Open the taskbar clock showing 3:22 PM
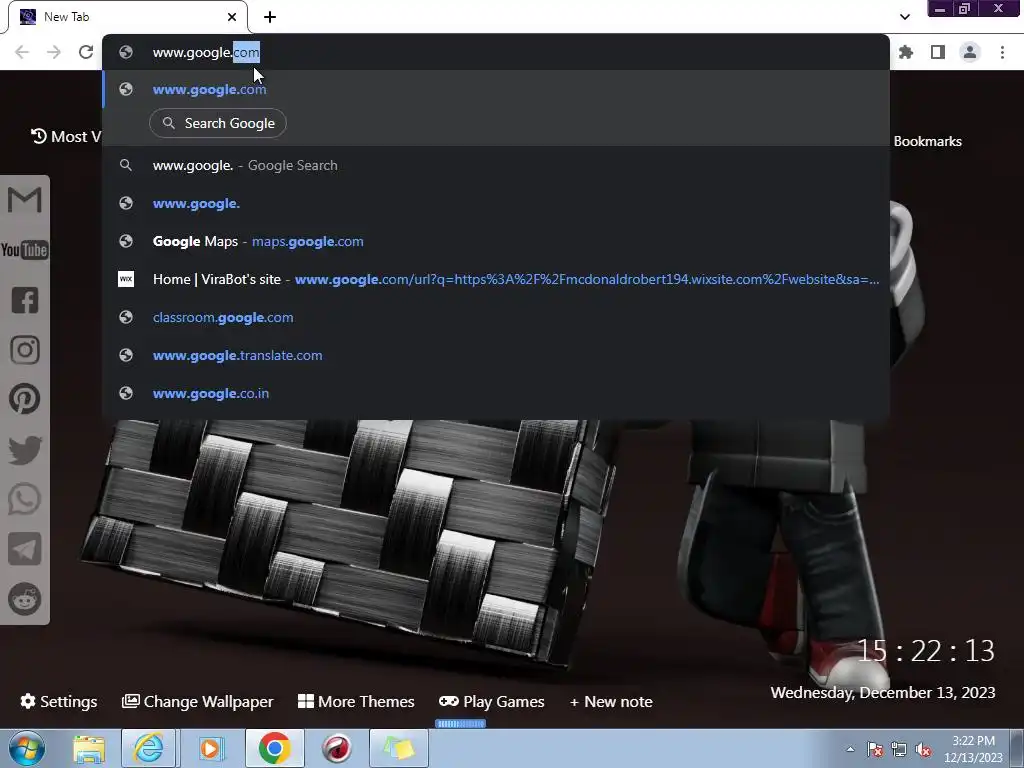 (973, 749)
